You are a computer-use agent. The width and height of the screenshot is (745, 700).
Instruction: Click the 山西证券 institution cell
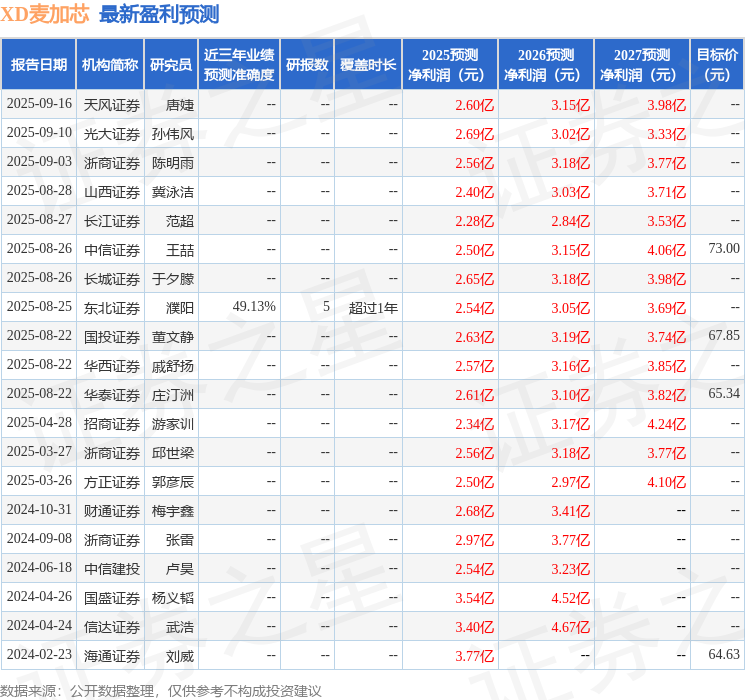click(112, 192)
